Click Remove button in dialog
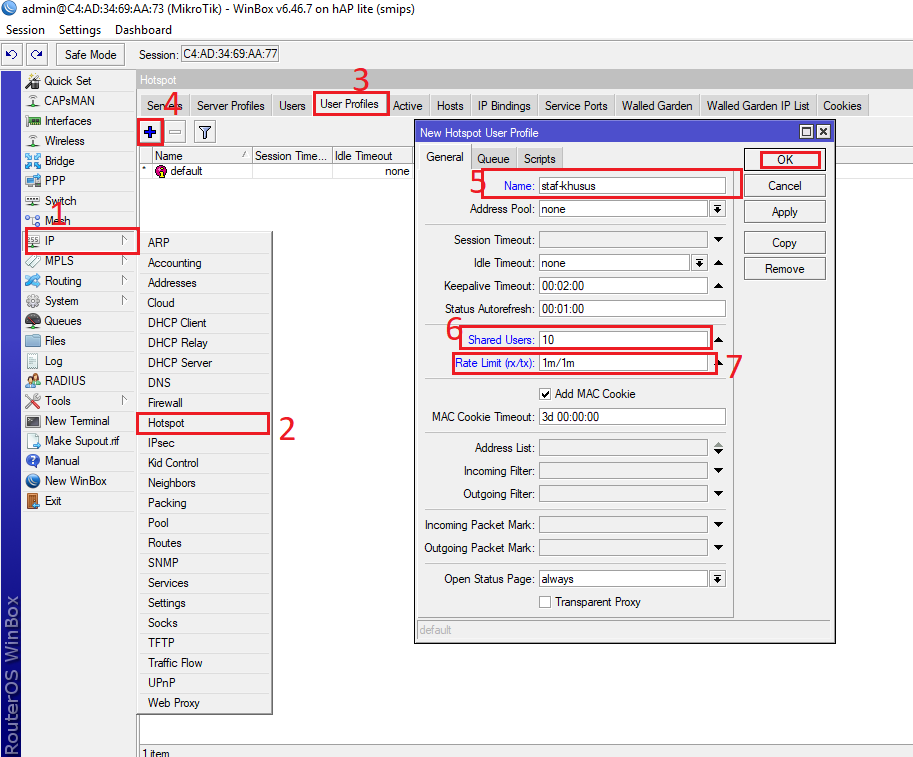 coord(784,269)
